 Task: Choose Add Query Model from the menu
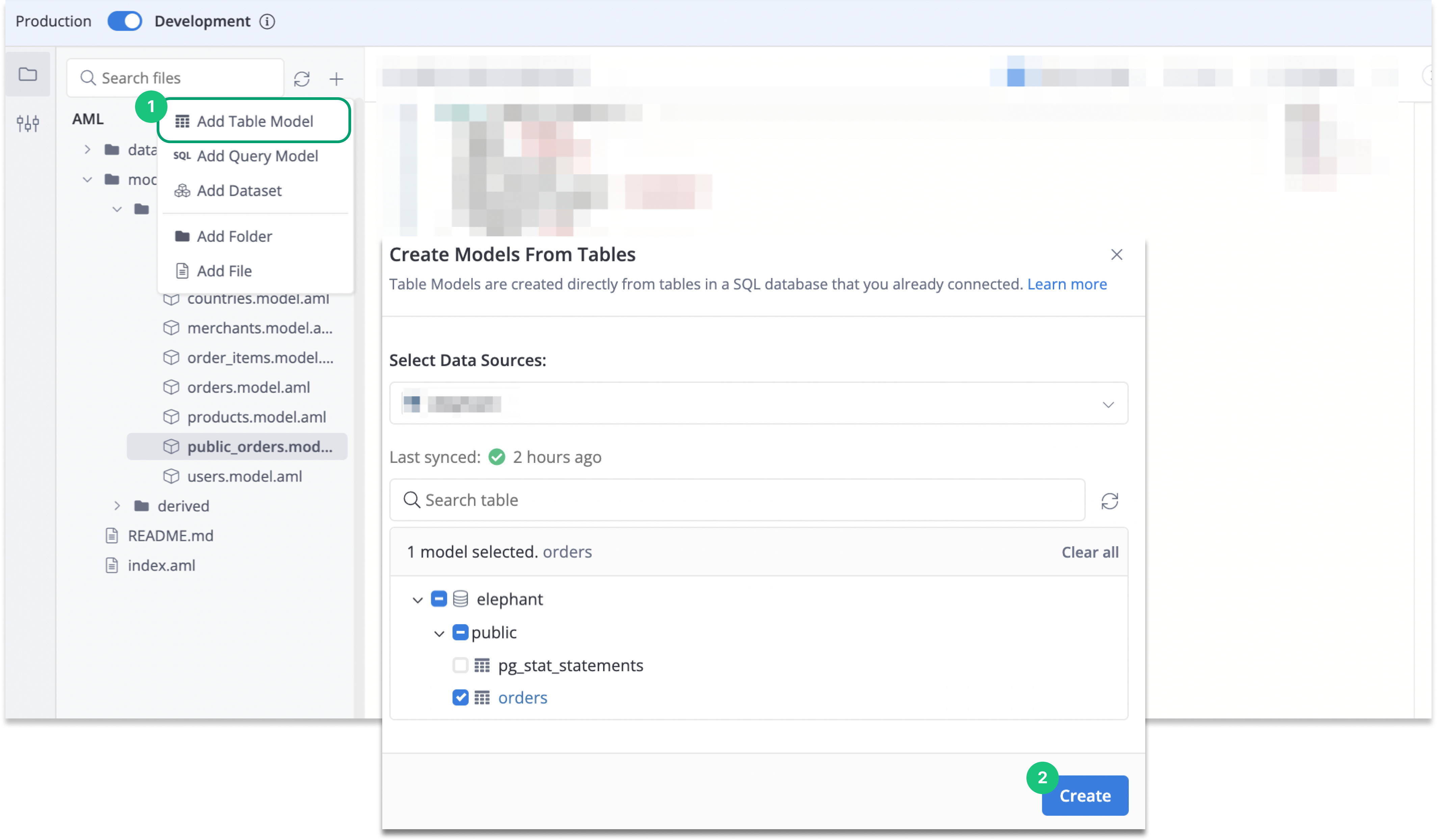[x=258, y=156]
